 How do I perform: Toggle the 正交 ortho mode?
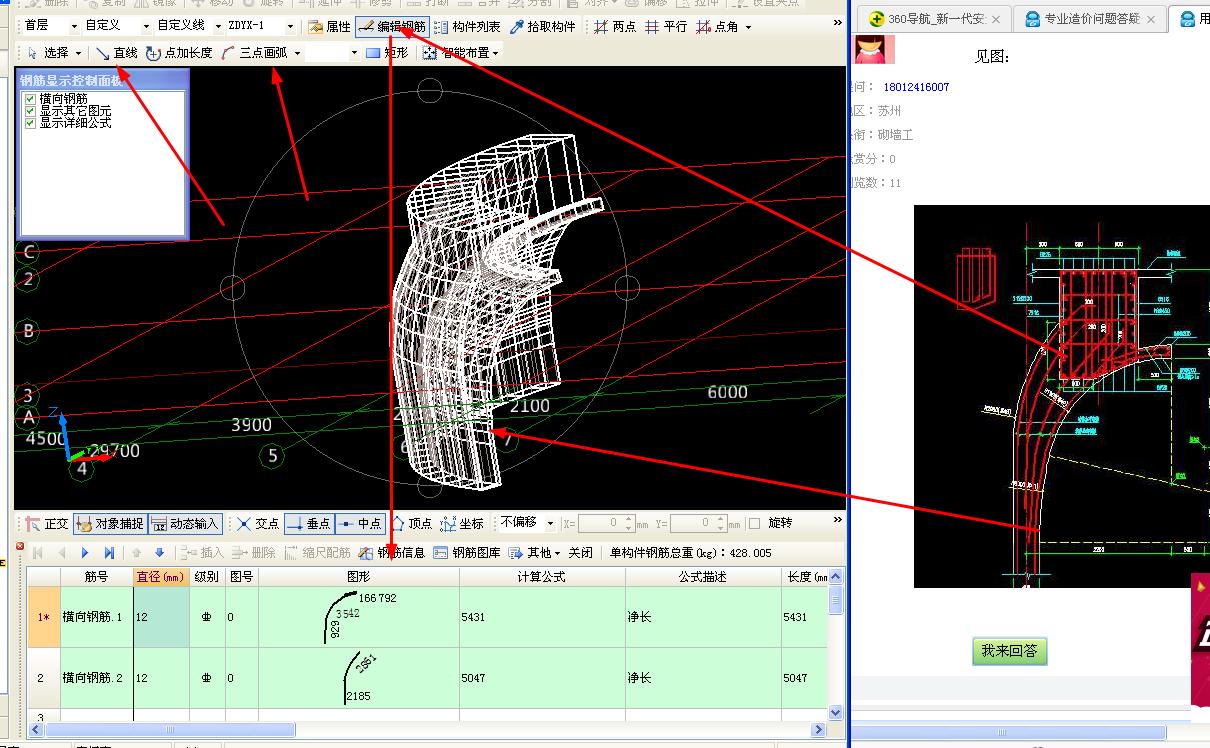pos(47,523)
